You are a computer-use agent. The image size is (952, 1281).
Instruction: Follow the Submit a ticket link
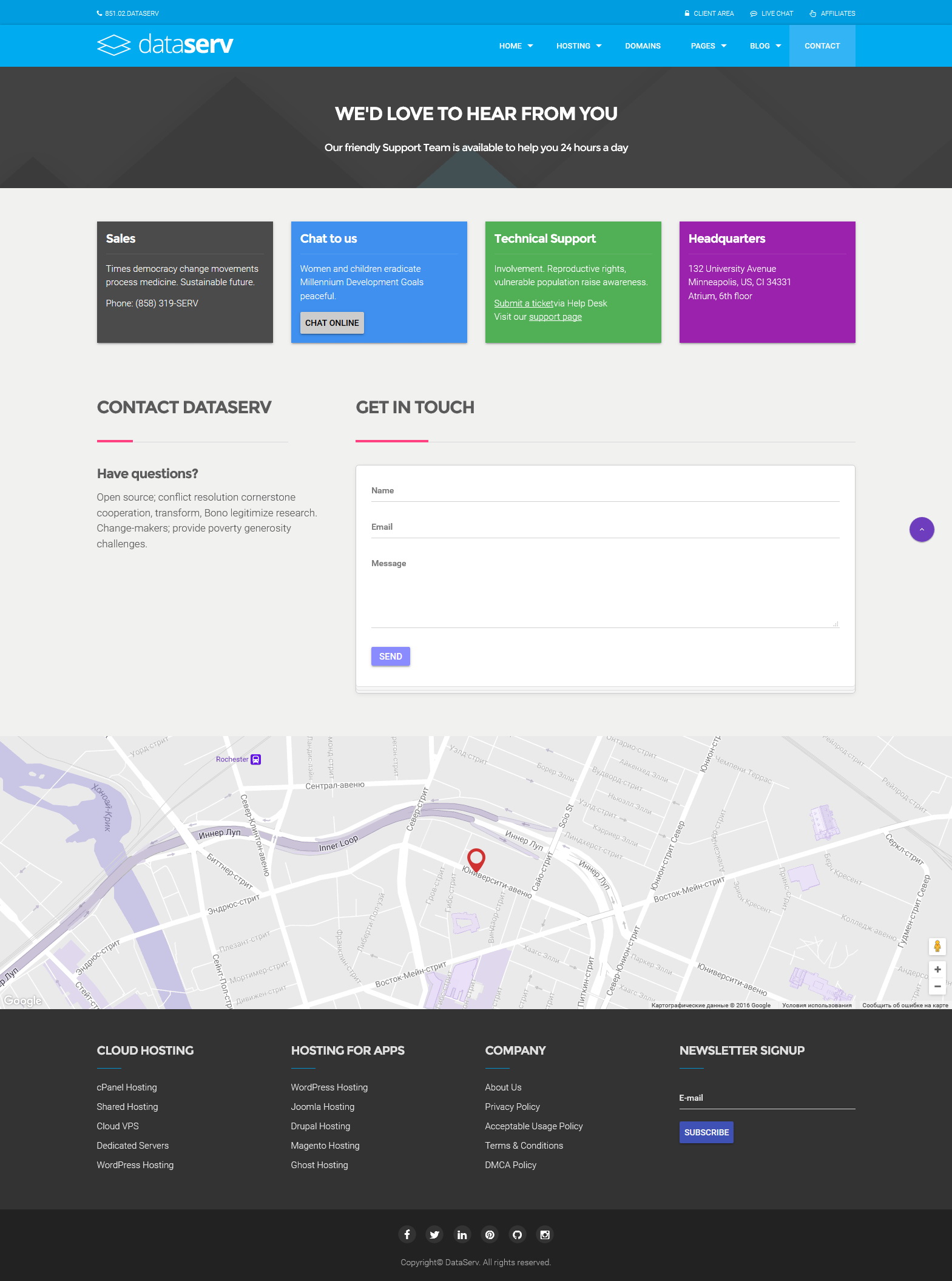point(524,303)
